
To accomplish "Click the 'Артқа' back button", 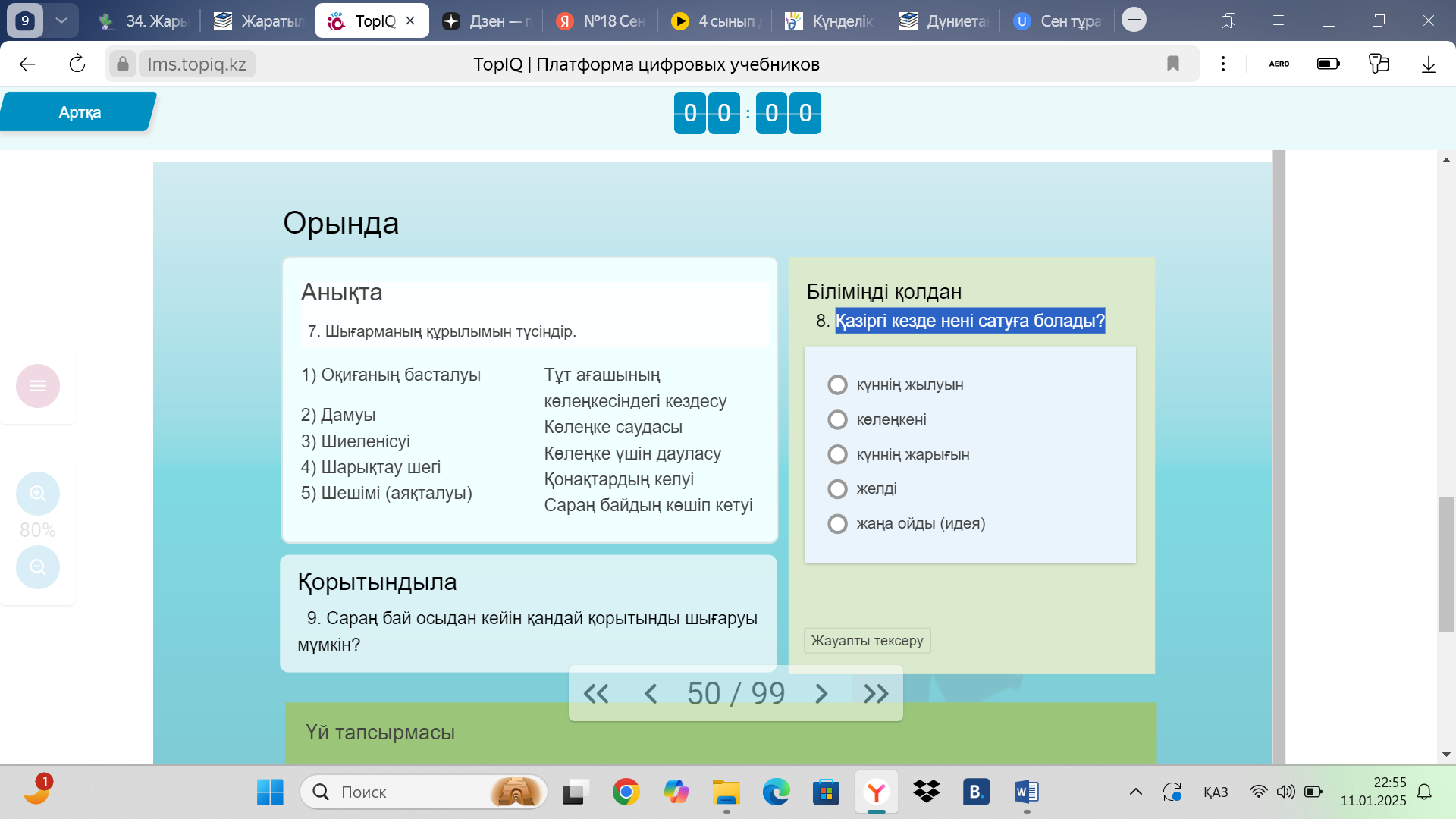I will 79,112.
